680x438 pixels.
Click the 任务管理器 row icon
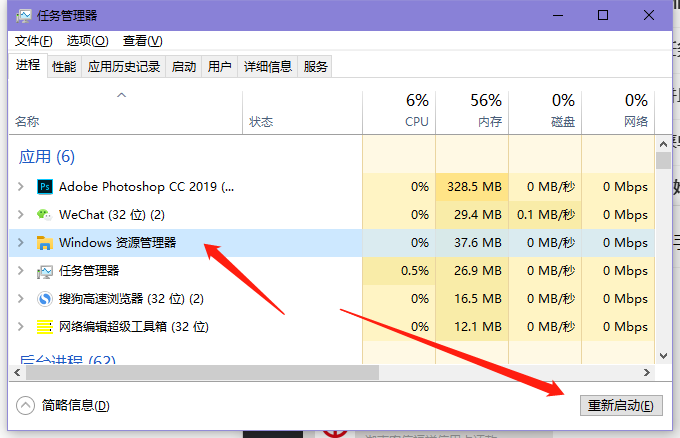tap(45, 271)
